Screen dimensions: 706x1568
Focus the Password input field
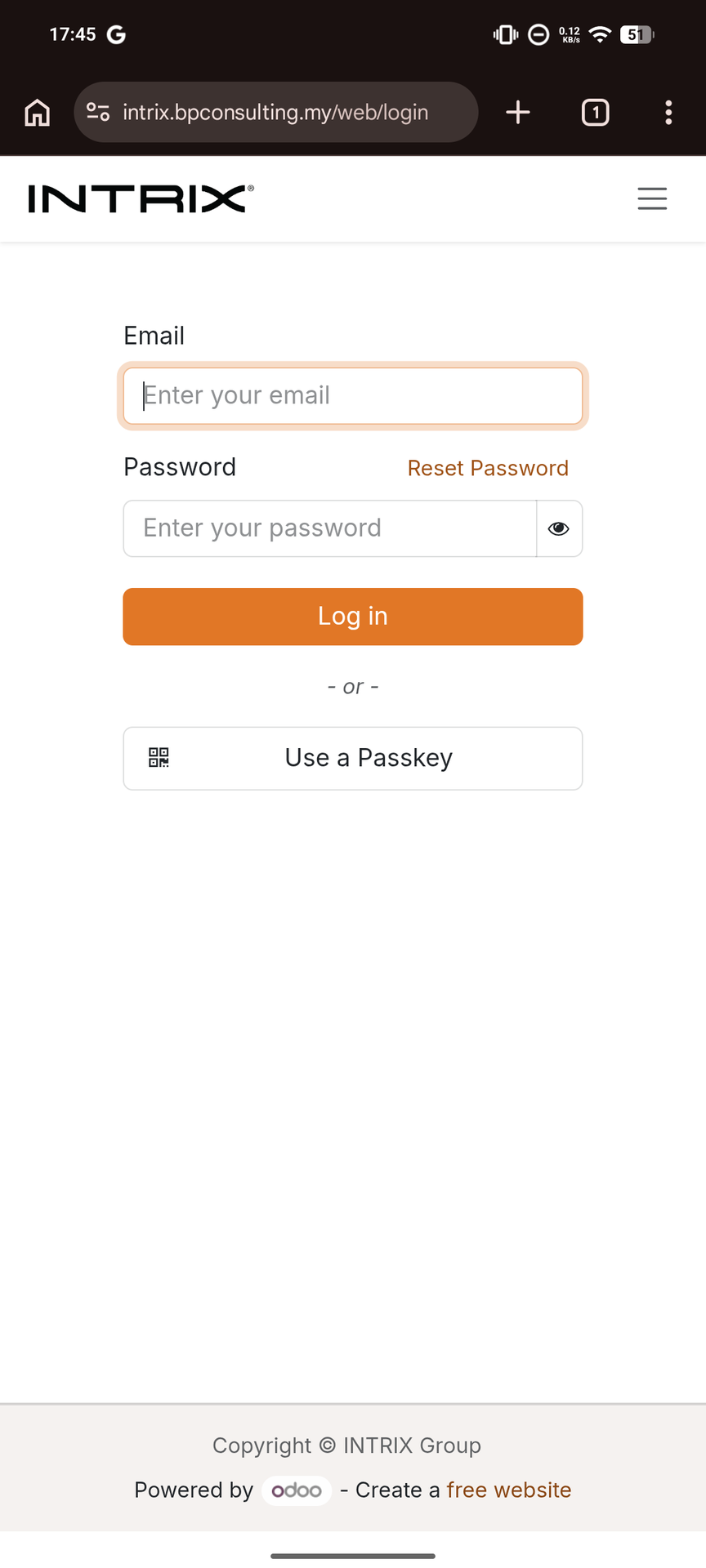click(x=329, y=528)
